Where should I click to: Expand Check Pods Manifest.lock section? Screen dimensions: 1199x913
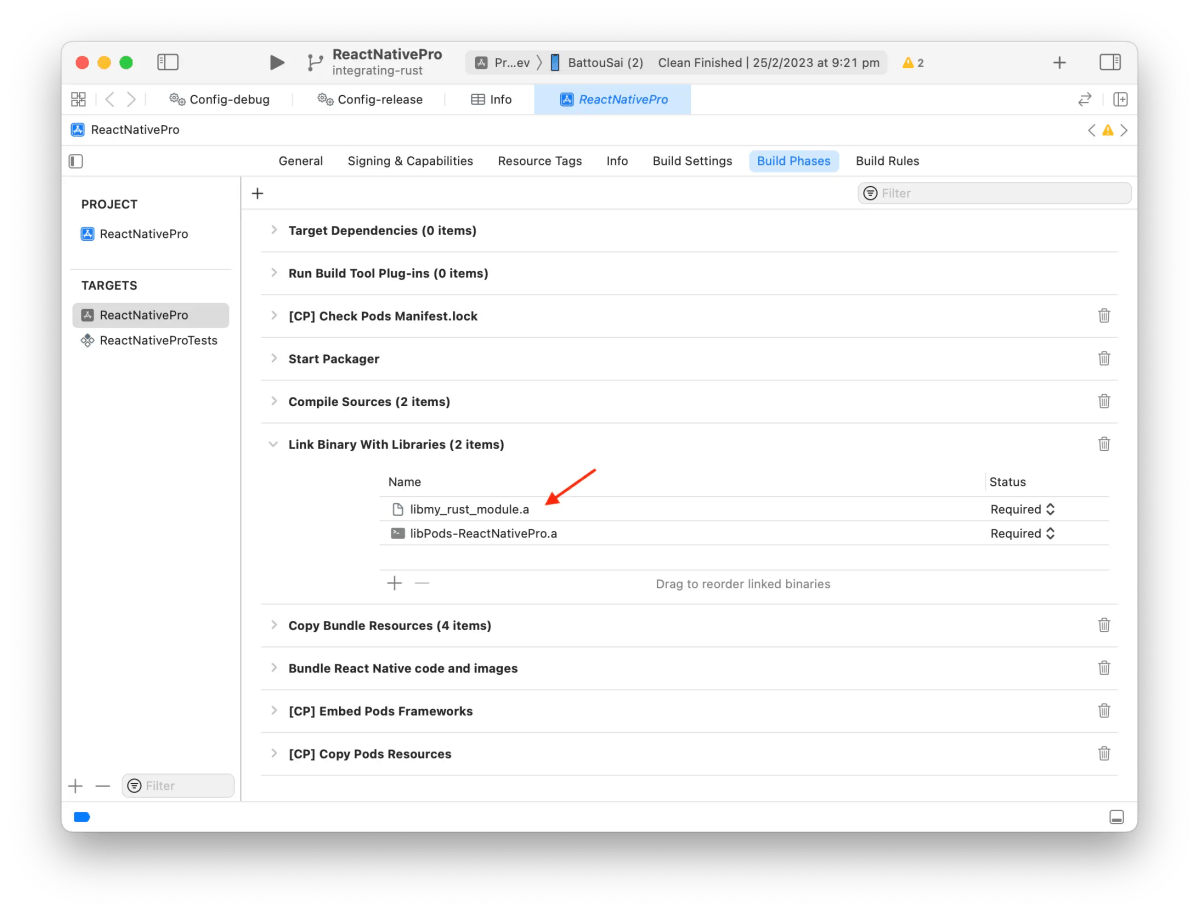tap(274, 316)
